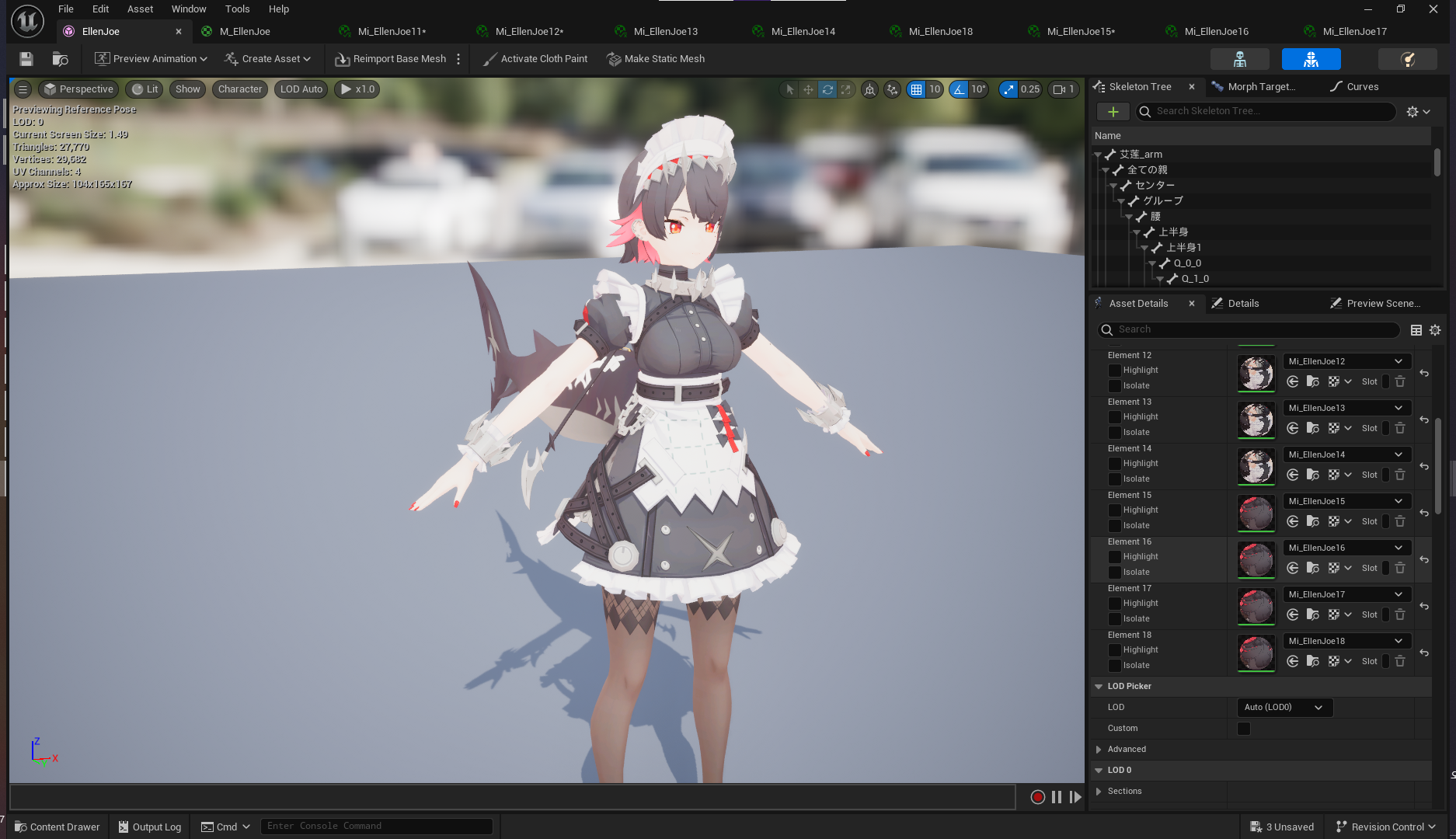Click the record button below viewport
This screenshot has width=1456, height=839.
coord(1037,797)
